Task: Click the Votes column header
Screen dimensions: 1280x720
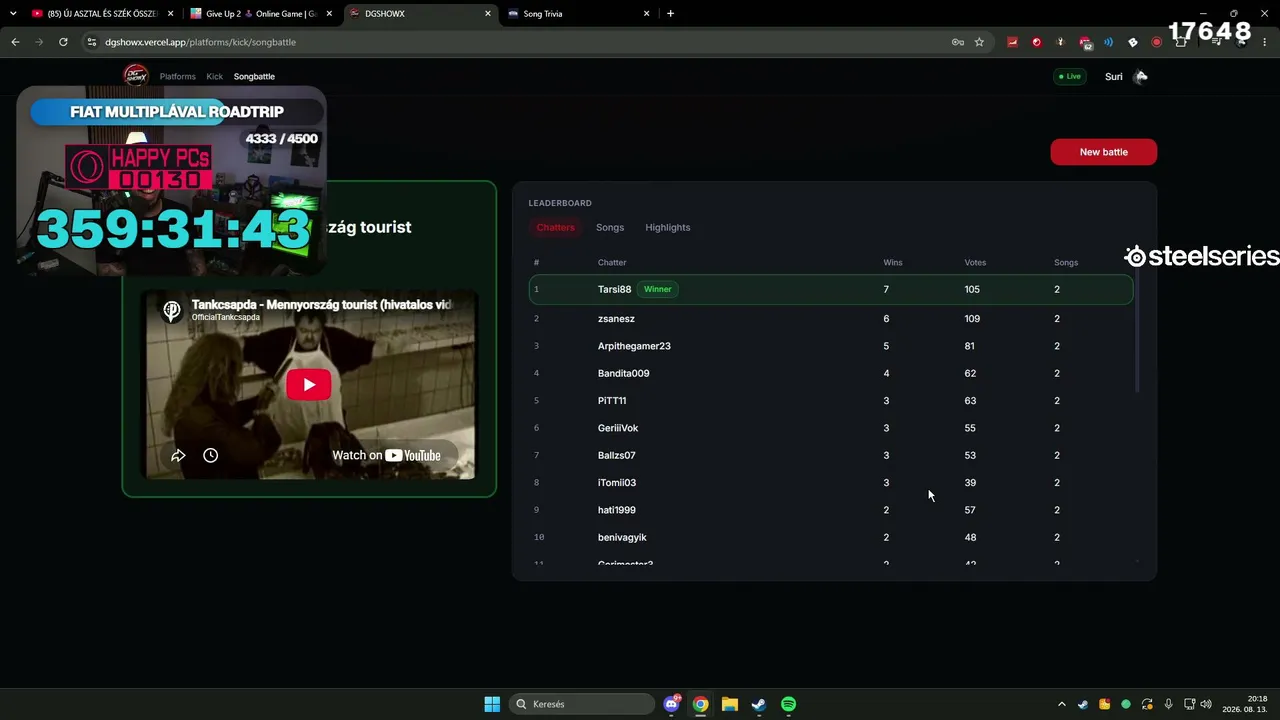Action: (975, 262)
